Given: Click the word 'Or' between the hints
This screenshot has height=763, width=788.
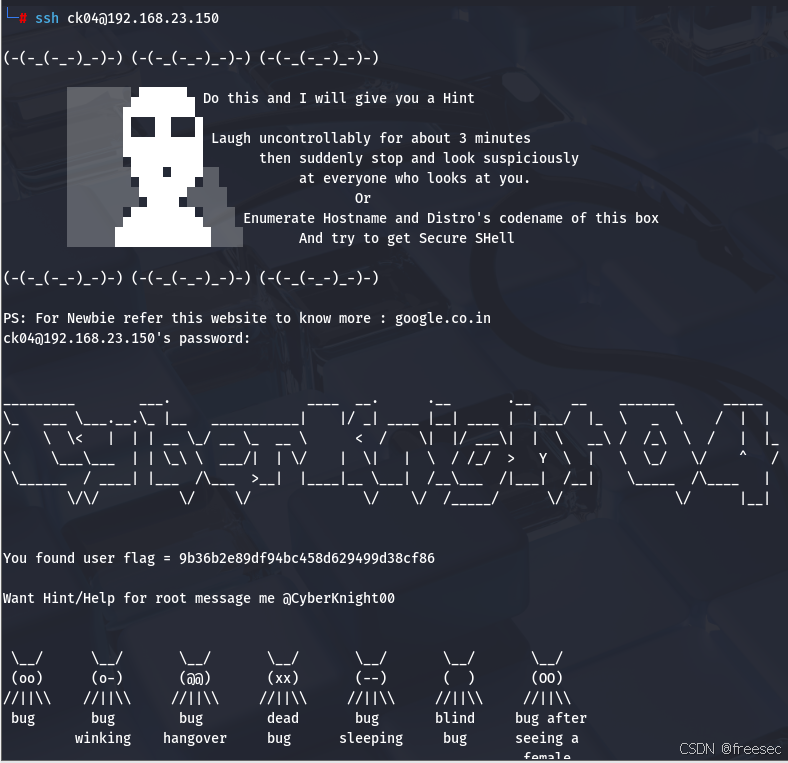Looking at the screenshot, I should (x=363, y=198).
